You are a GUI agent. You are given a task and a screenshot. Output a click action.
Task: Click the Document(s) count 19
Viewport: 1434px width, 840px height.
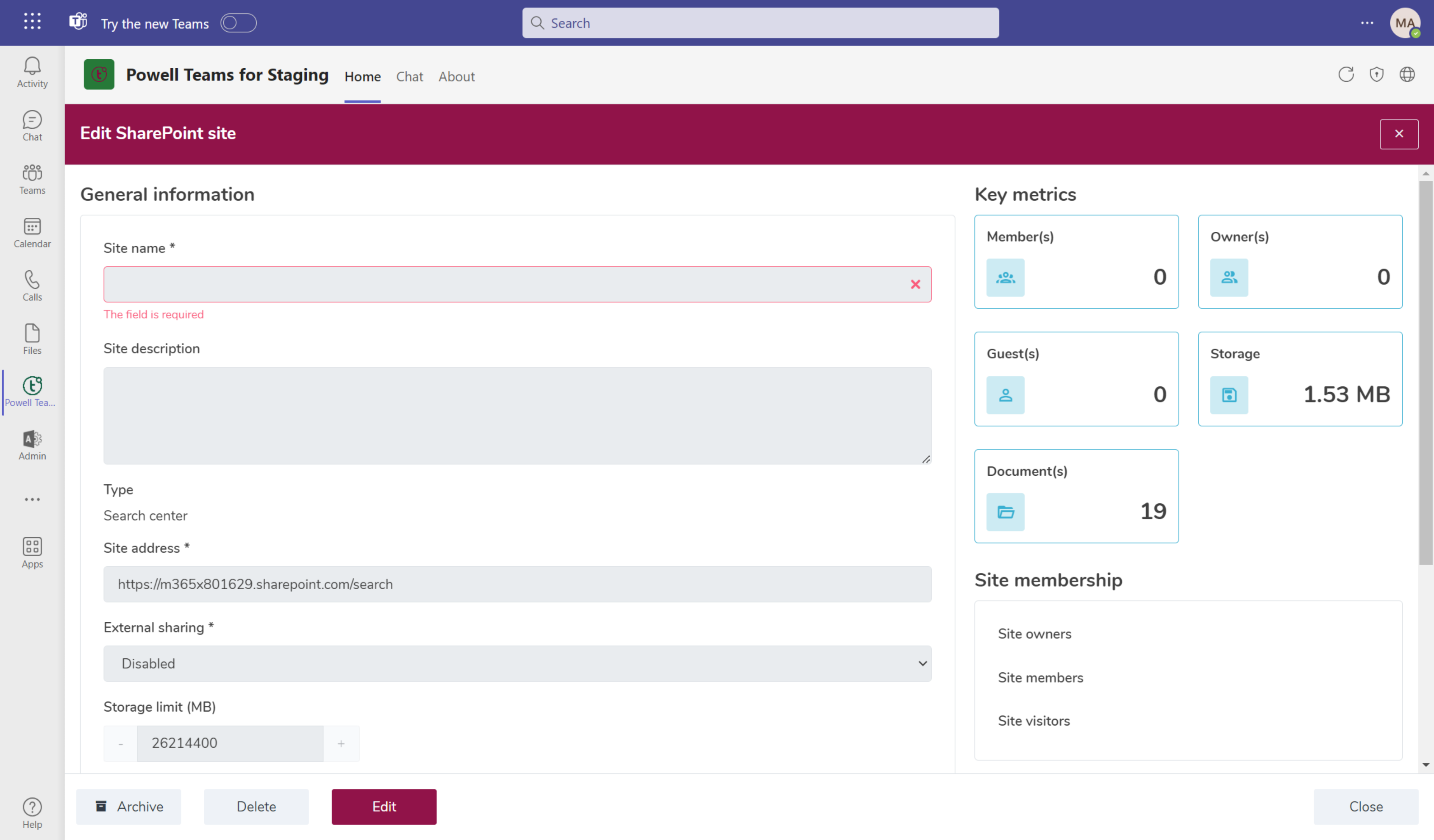coord(1153,511)
